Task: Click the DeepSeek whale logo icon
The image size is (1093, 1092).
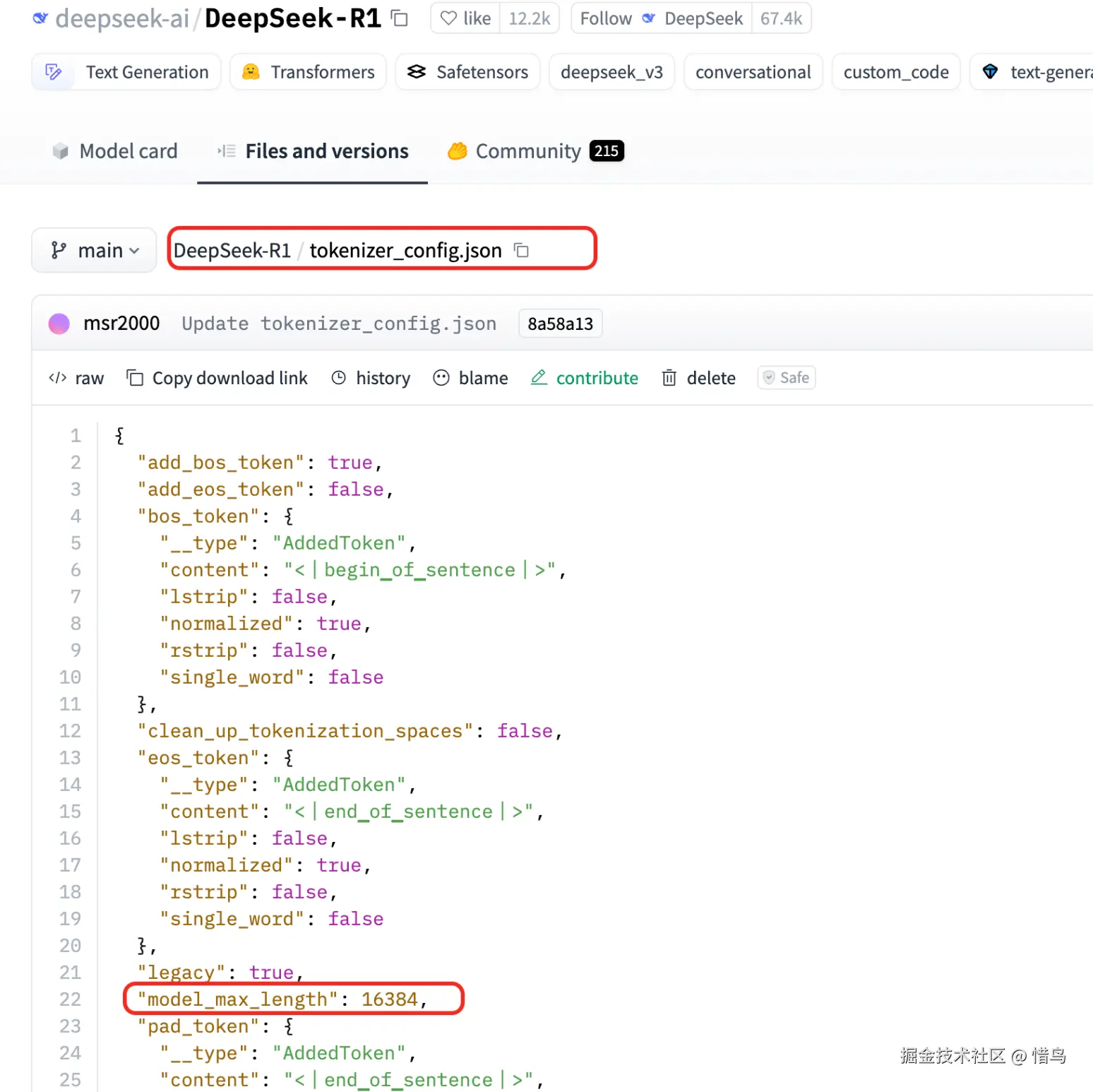Action: click(40, 18)
